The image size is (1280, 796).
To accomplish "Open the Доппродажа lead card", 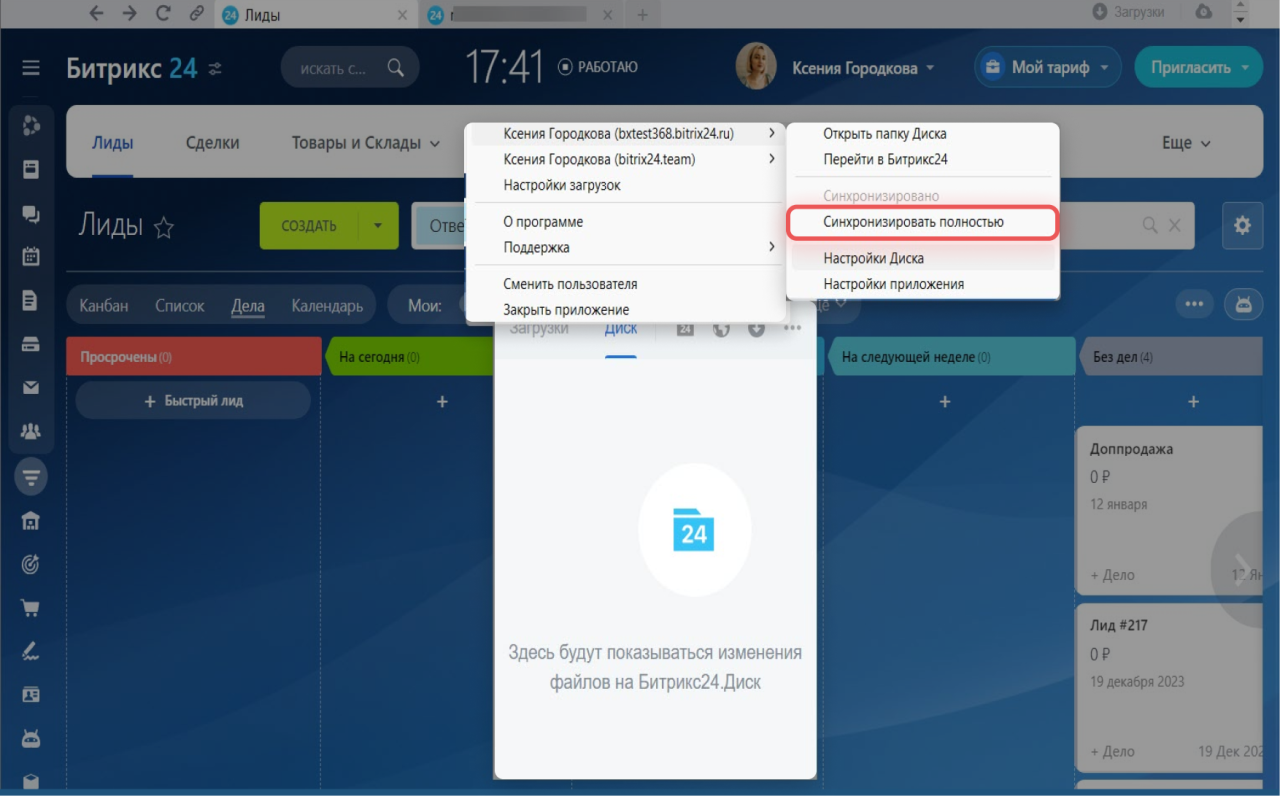I will click(x=1170, y=510).
